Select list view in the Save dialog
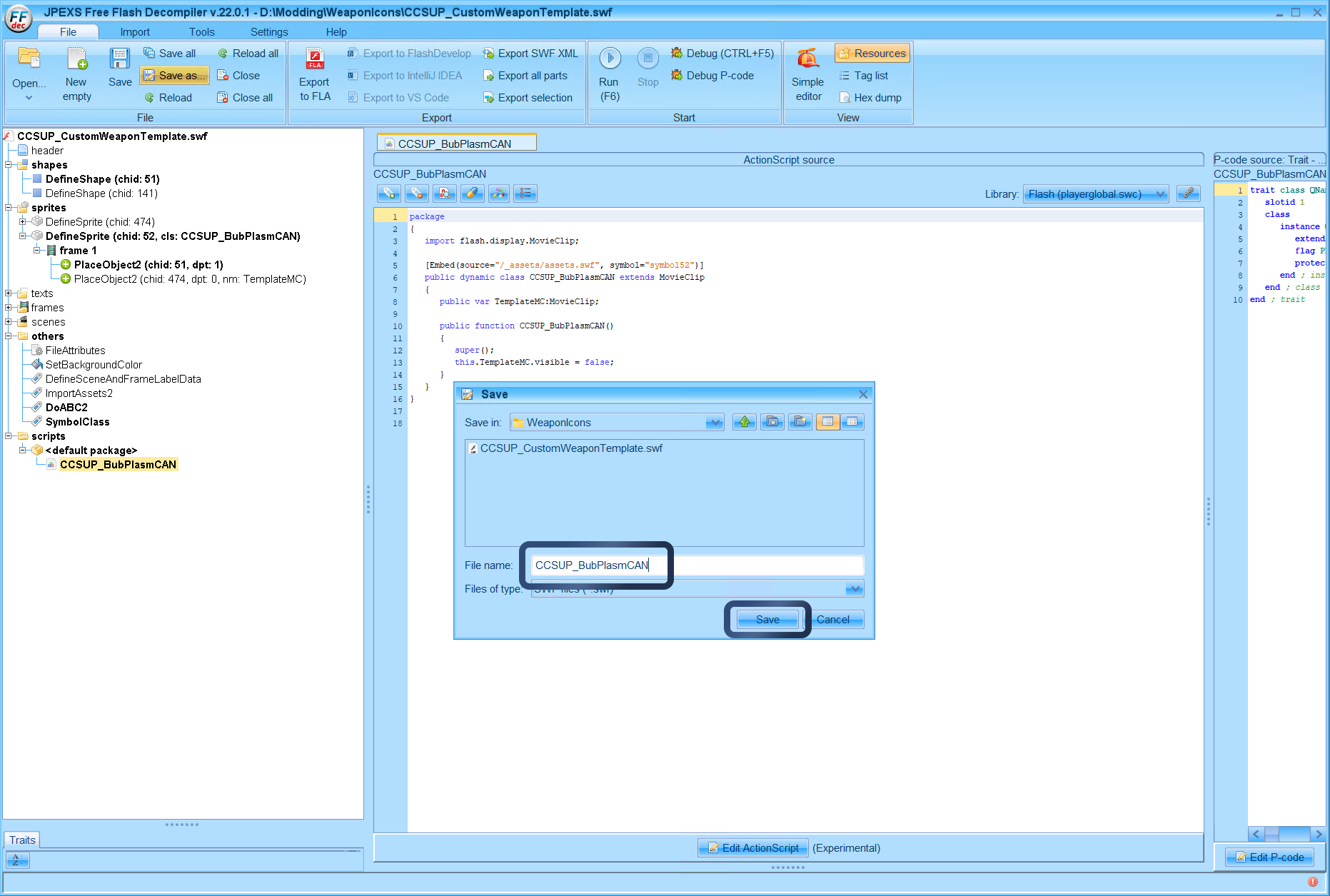Screen dimensions: 1330x896 [827, 422]
